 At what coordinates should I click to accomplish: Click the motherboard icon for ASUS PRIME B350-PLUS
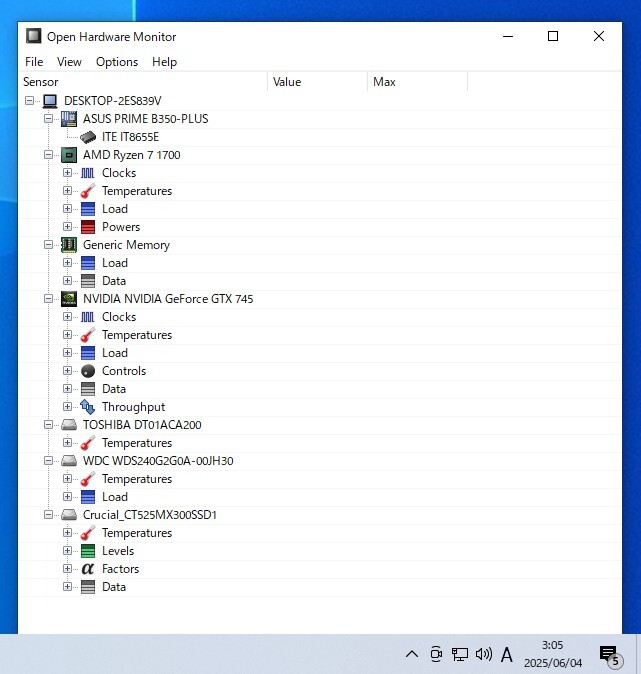tap(69, 119)
